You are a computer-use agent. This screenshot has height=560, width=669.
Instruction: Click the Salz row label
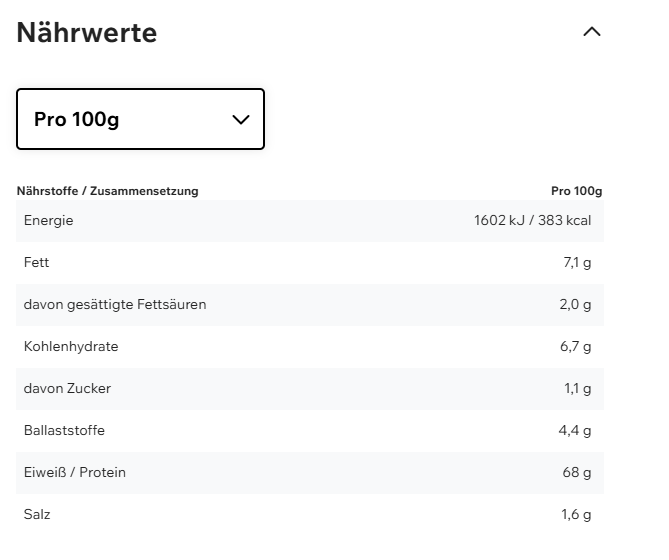[x=37, y=515]
